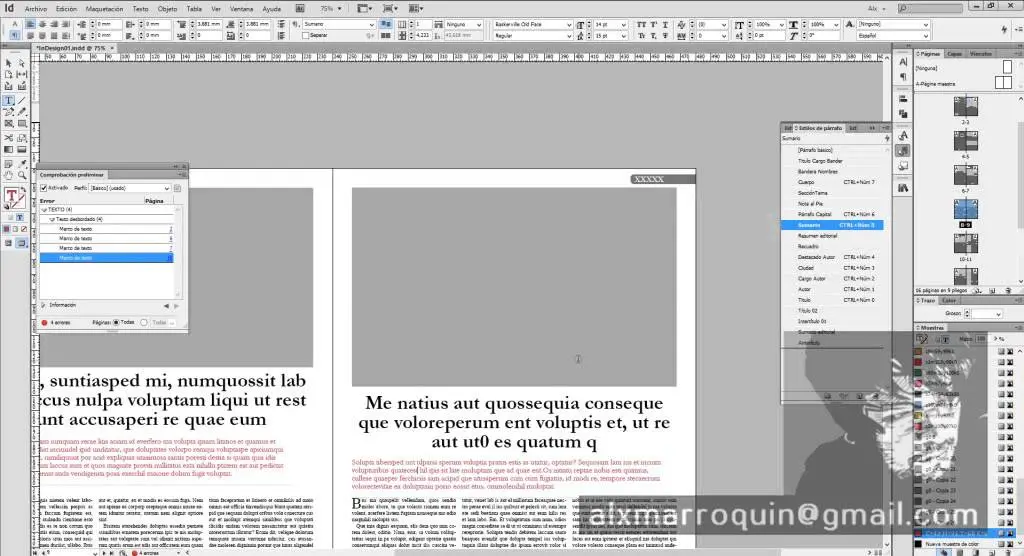This screenshot has width=1024, height=556.
Task: Expand the Información section
Action: pos(44,305)
